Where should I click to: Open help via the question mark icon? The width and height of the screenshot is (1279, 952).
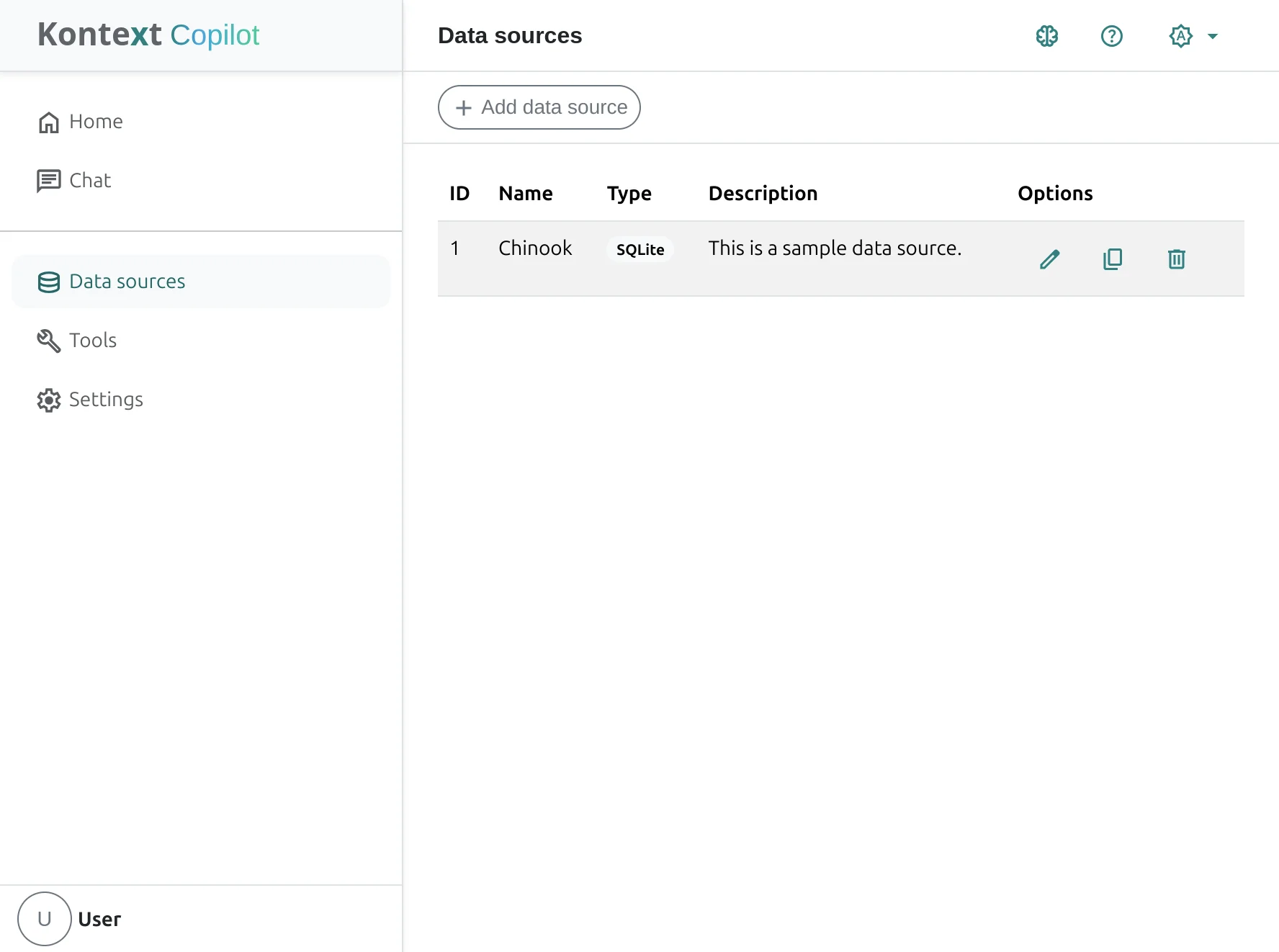coord(1111,36)
